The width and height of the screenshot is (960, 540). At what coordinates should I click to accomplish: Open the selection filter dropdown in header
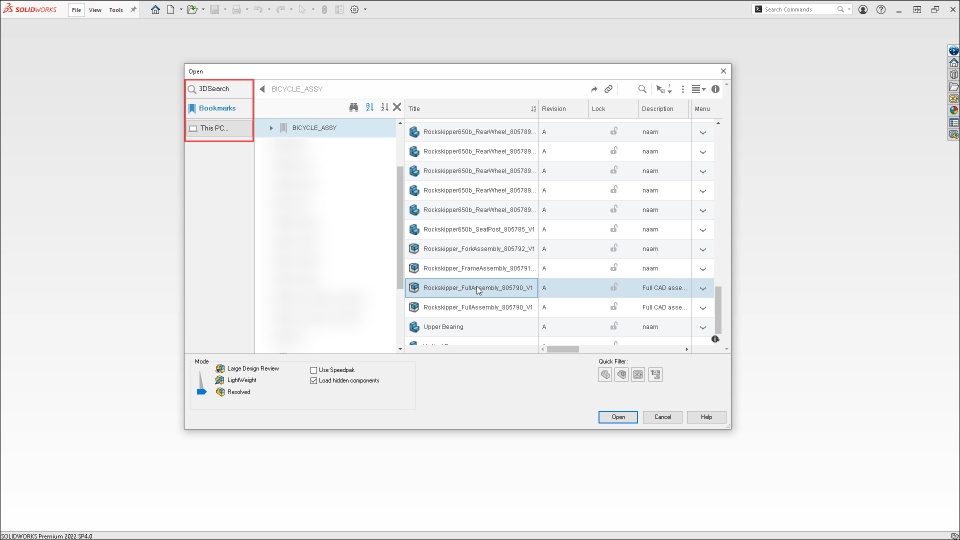click(x=664, y=89)
